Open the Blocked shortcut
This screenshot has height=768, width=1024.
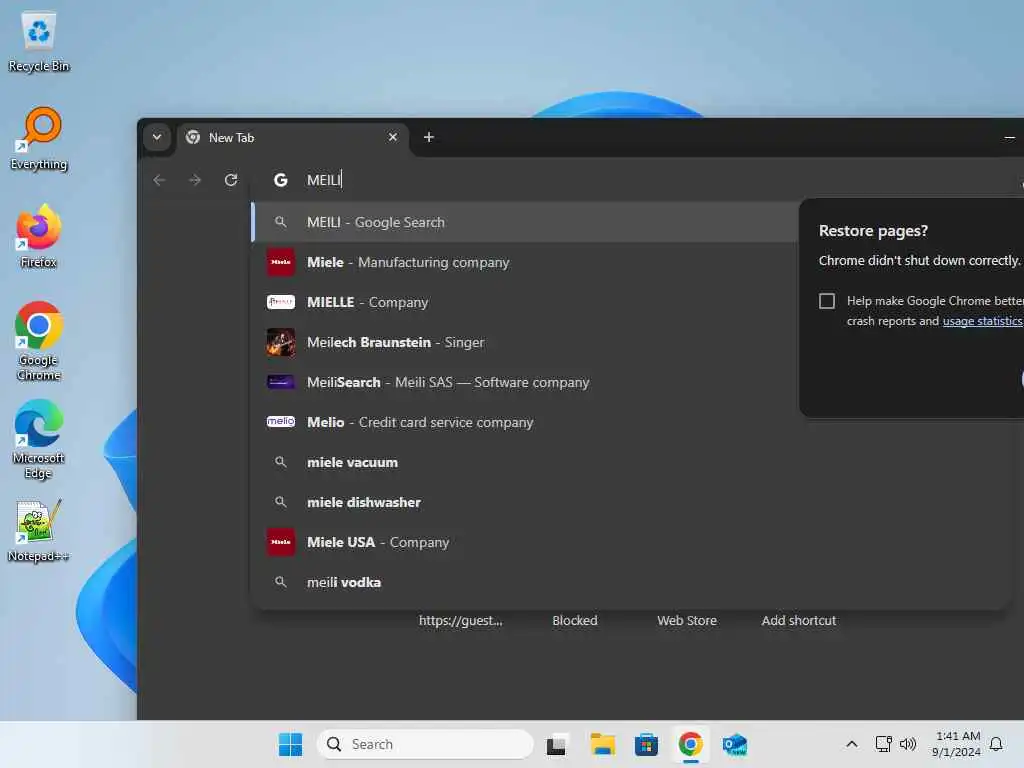(x=575, y=620)
